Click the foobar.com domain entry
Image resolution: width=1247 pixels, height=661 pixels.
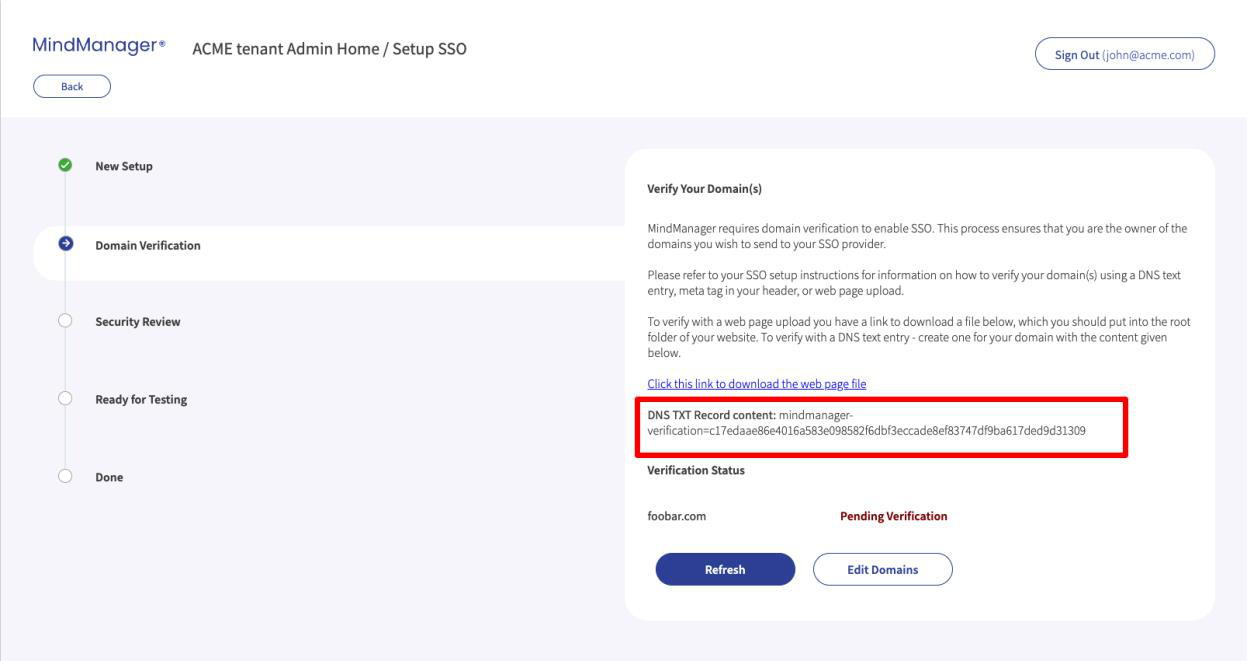677,517
